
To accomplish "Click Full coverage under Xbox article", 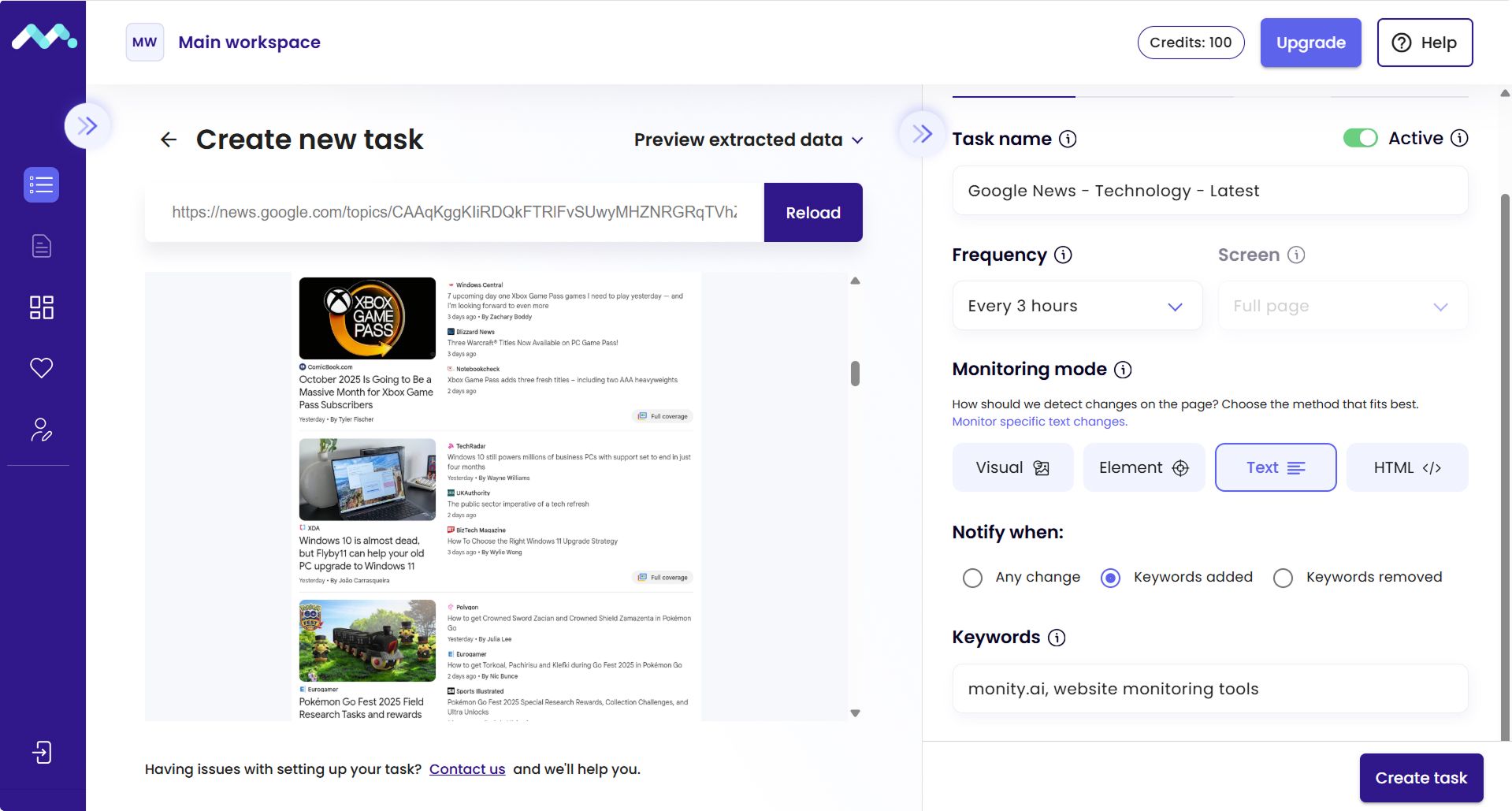I will (663, 416).
